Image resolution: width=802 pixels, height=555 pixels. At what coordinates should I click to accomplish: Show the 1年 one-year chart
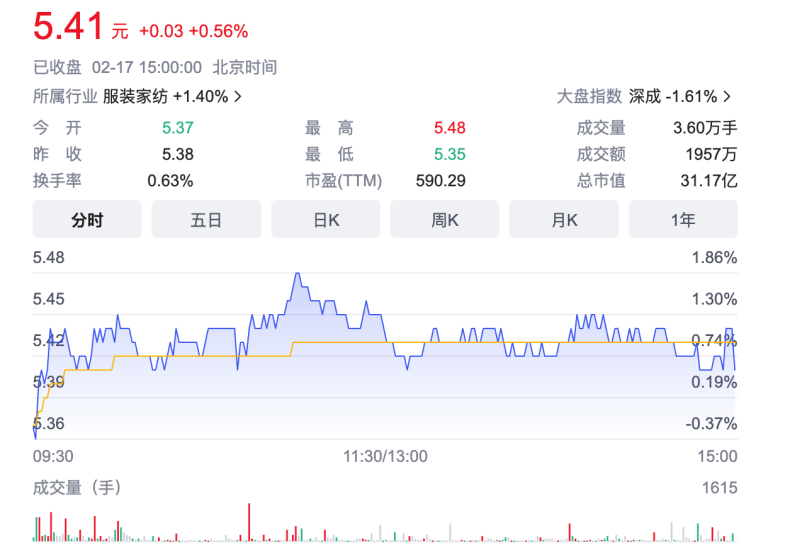tap(683, 220)
